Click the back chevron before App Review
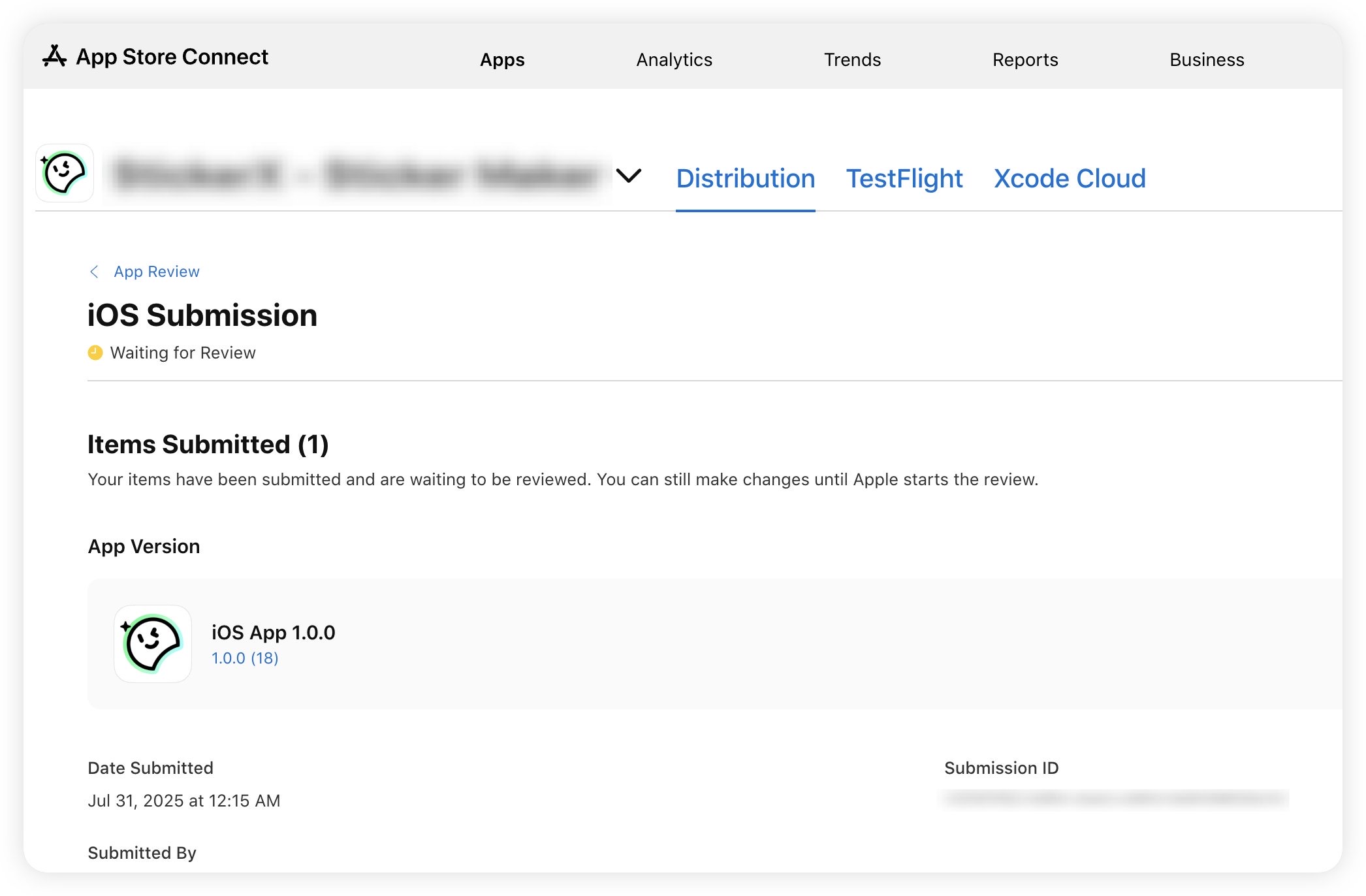This screenshot has width=1366, height=896. [x=94, y=272]
